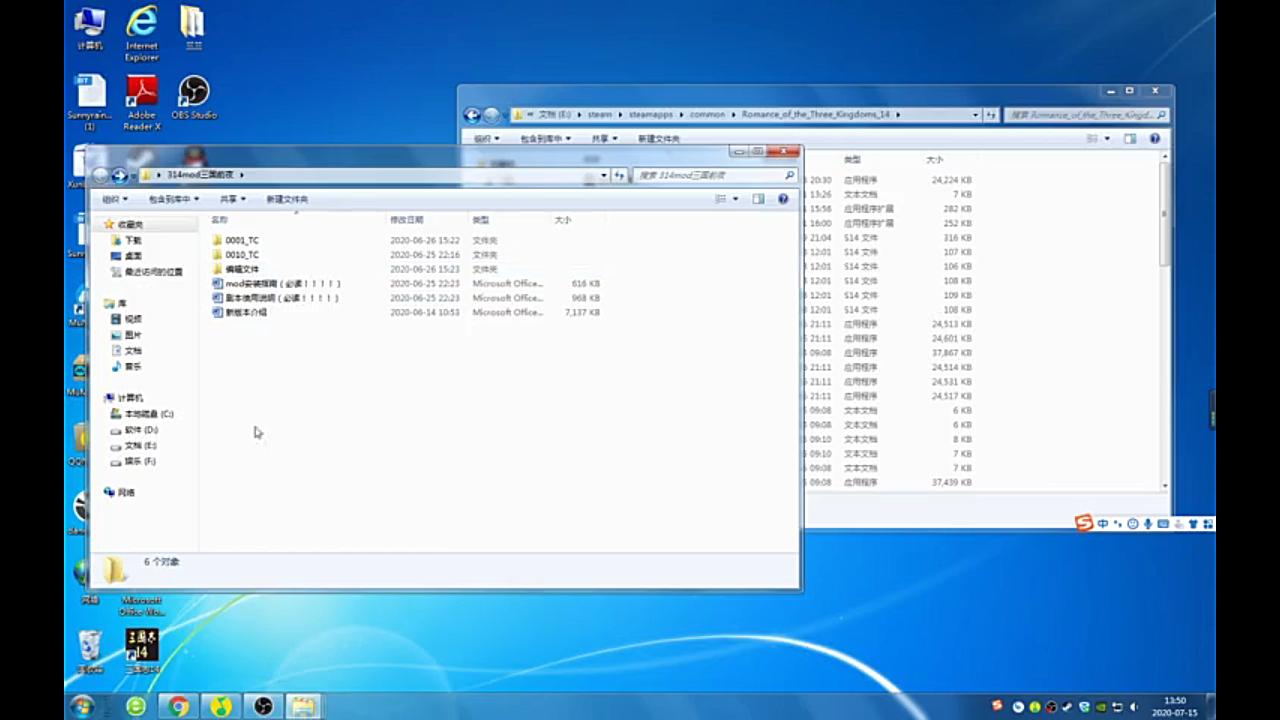Click the steamapps breadcrumb in rear window
The height and width of the screenshot is (720, 1280).
[x=651, y=115]
